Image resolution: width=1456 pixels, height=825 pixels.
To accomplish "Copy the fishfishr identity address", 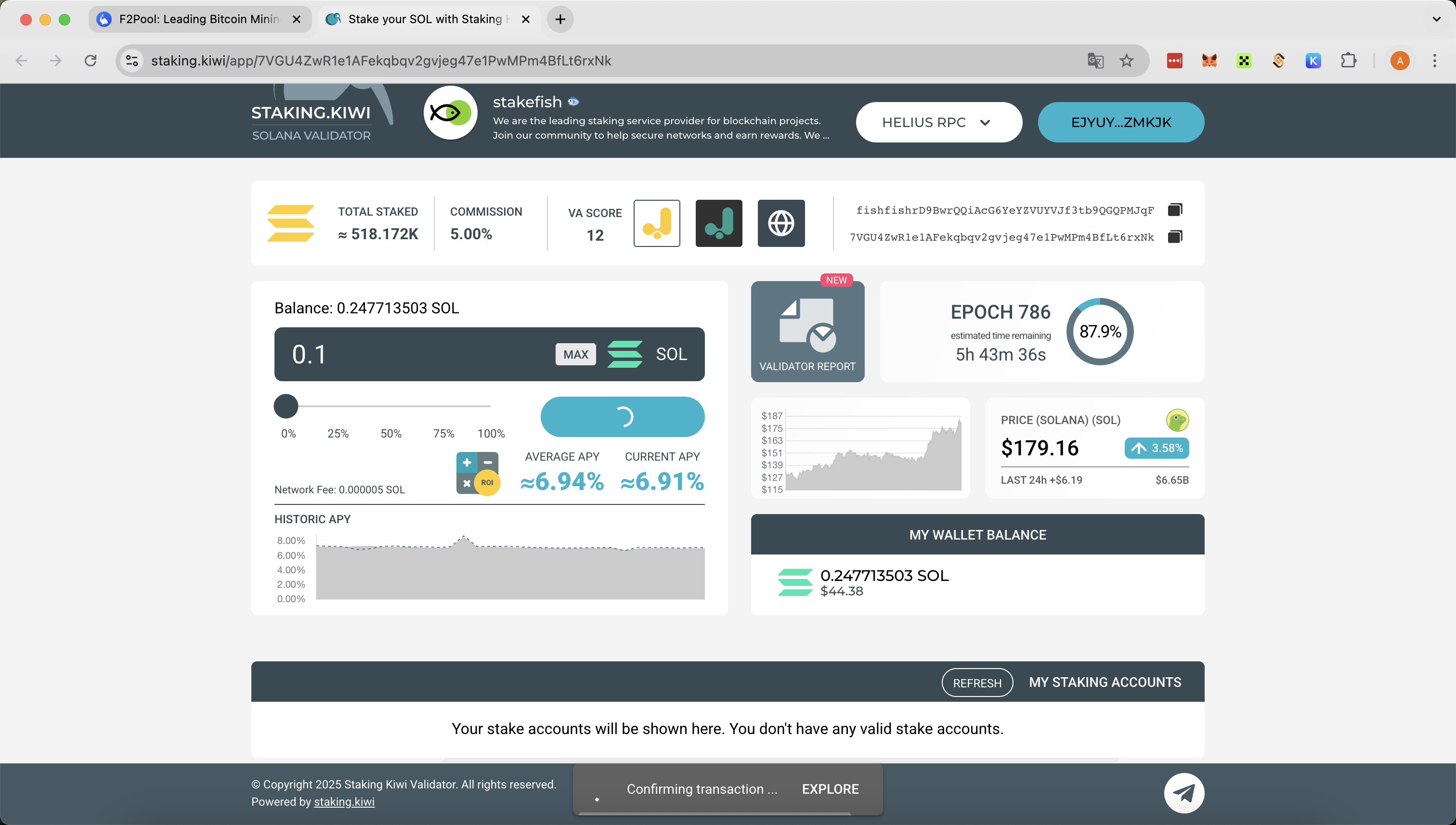I will coord(1175,210).
